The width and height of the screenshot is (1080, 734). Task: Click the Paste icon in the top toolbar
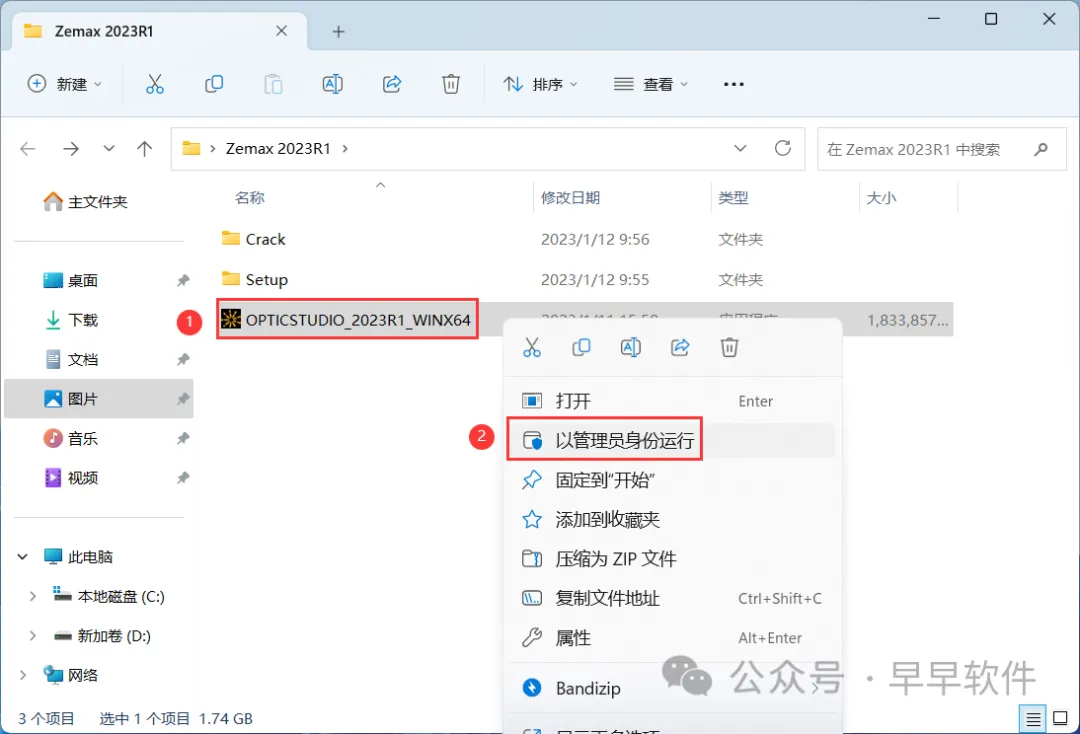click(x=273, y=84)
